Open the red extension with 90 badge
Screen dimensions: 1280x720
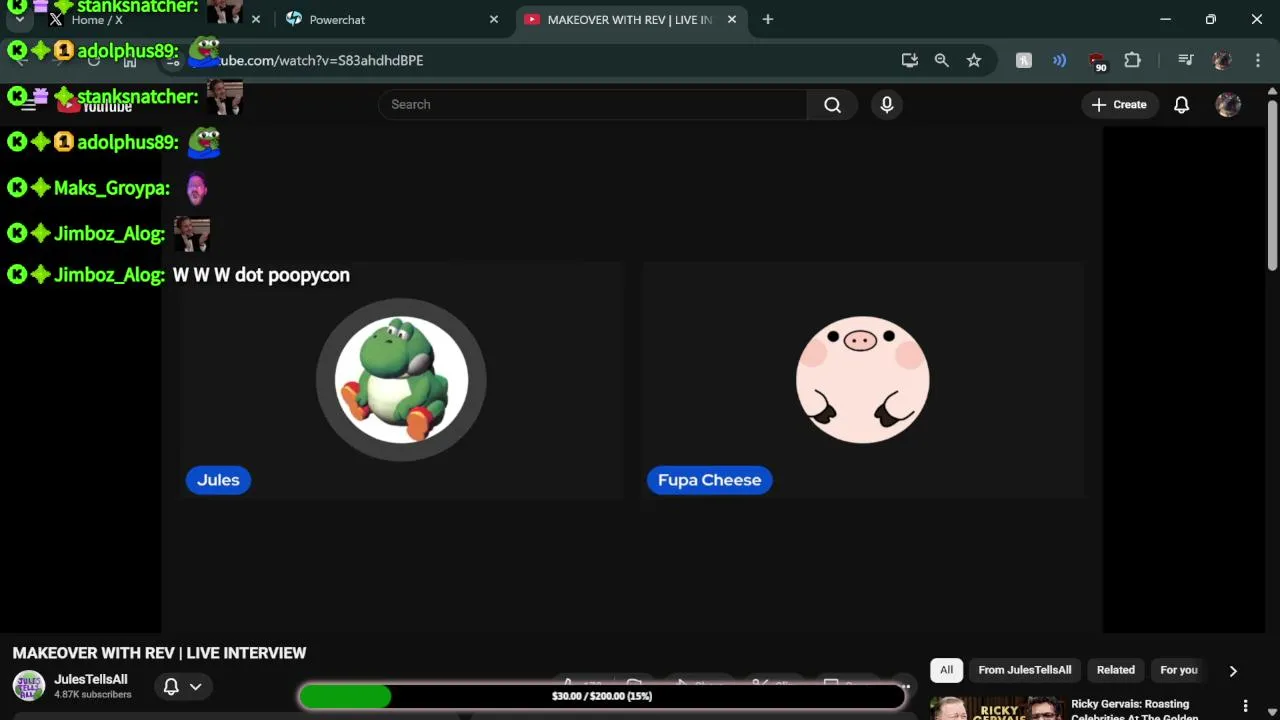pos(1097,61)
